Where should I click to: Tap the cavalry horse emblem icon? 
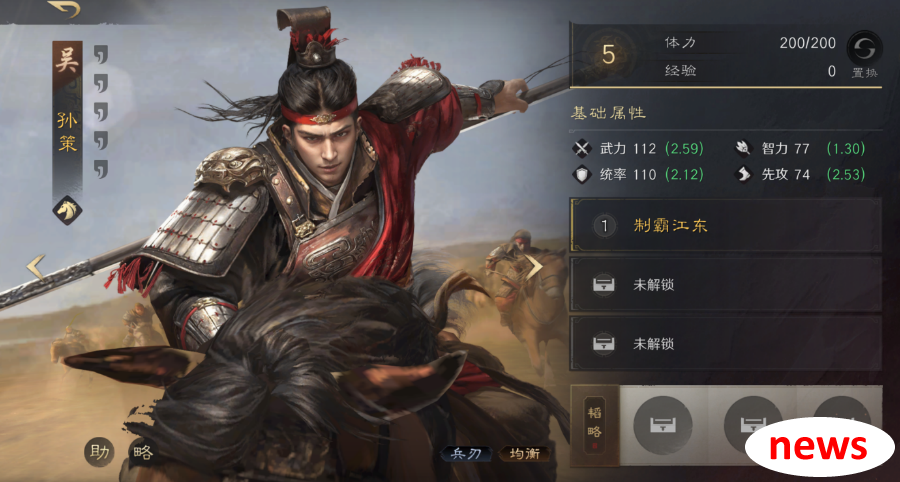tap(67, 210)
